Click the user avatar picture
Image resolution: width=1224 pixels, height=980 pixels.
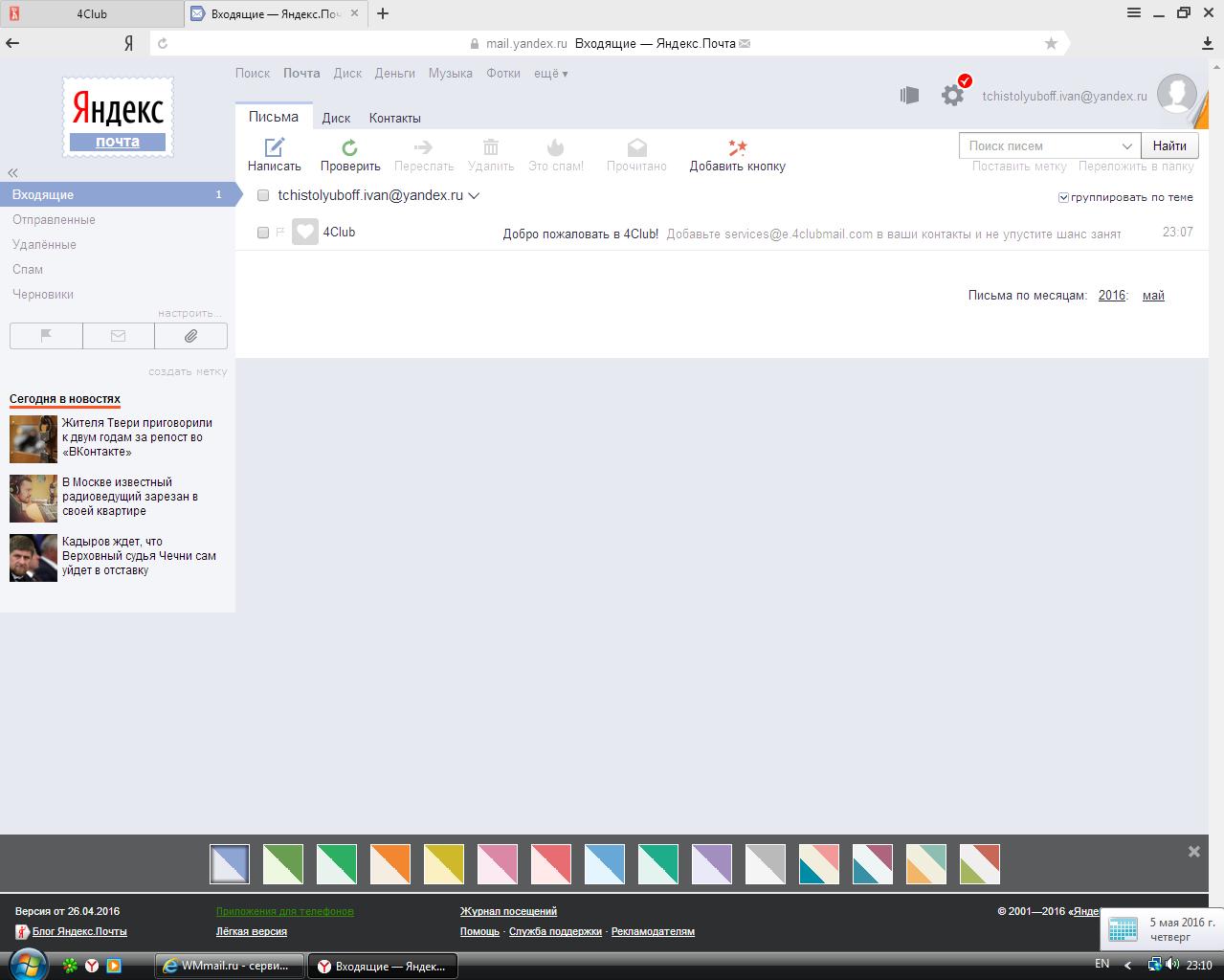tap(1177, 94)
